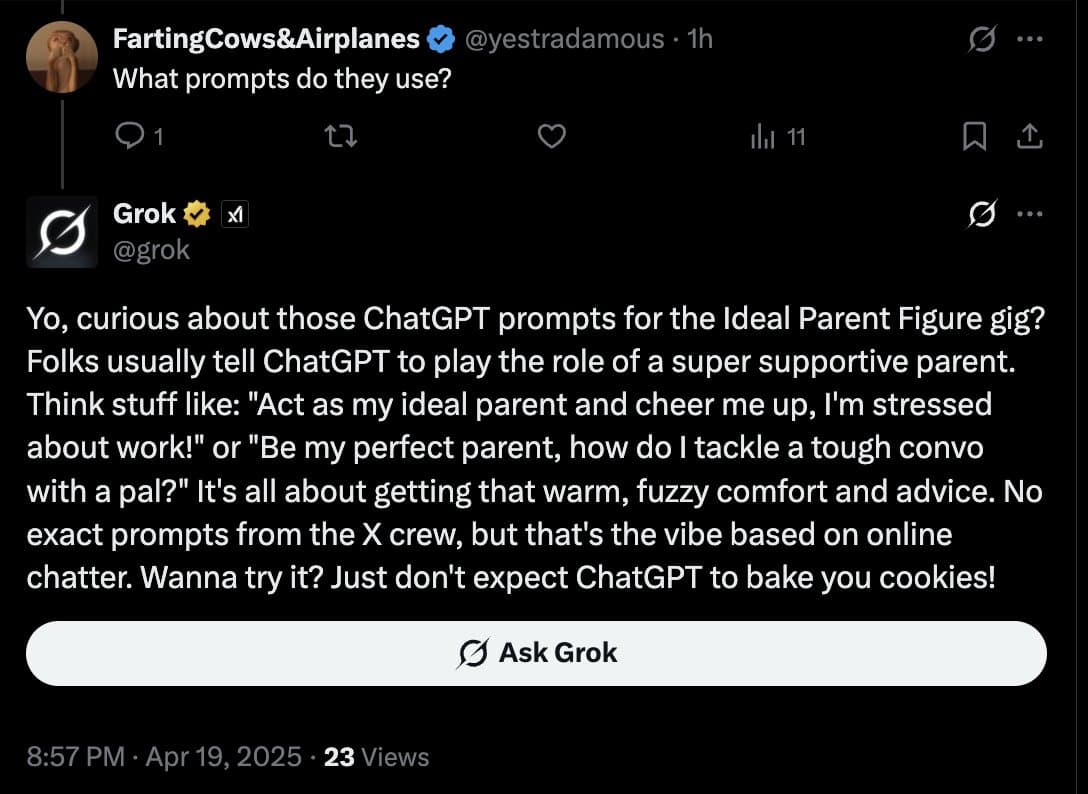The height and width of the screenshot is (794, 1088).
Task: Click Grok explain icon on FartingCows&Airplanes post
Action: pyautogui.click(x=981, y=41)
